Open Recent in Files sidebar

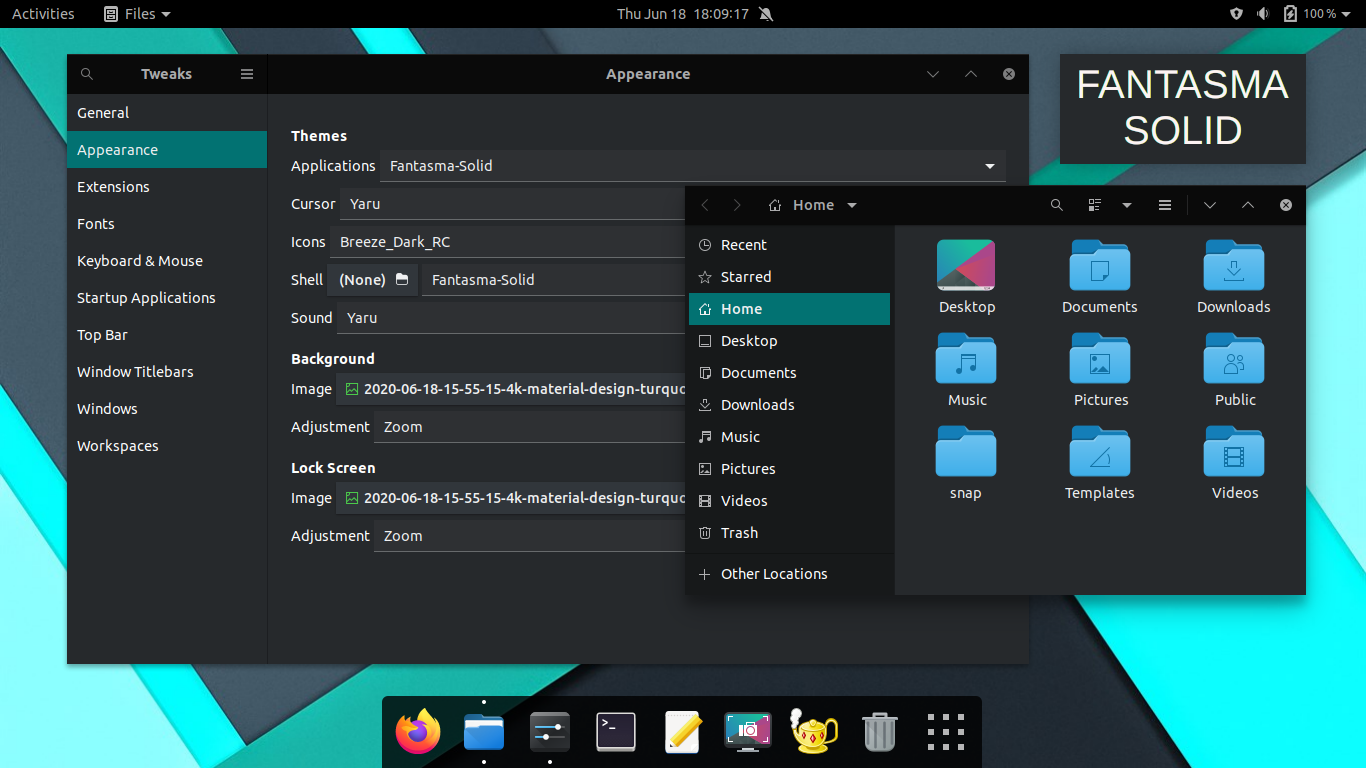click(x=789, y=245)
